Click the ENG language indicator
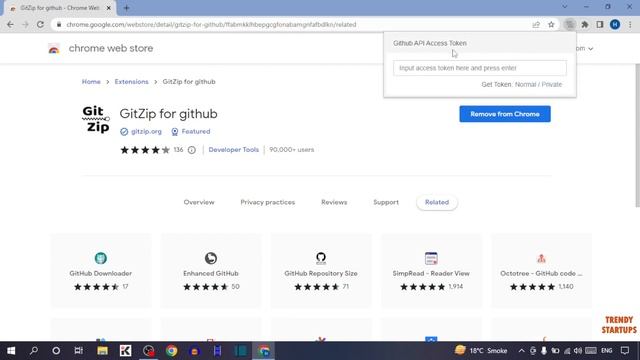Screen dimensions: 640x360 [x=607, y=351]
